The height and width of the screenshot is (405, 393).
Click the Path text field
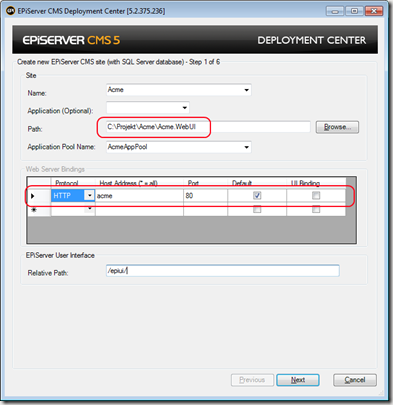208,127
